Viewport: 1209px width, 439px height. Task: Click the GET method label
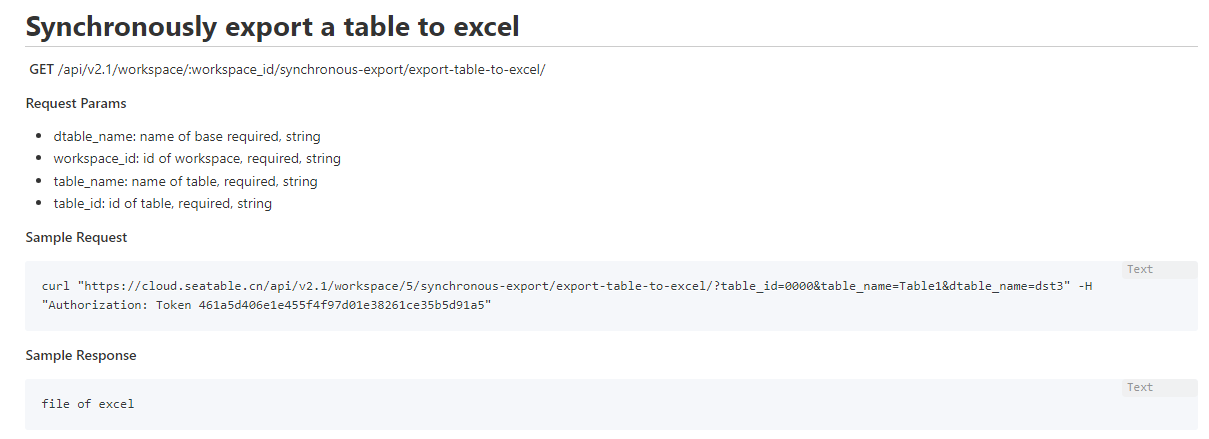(x=41, y=69)
